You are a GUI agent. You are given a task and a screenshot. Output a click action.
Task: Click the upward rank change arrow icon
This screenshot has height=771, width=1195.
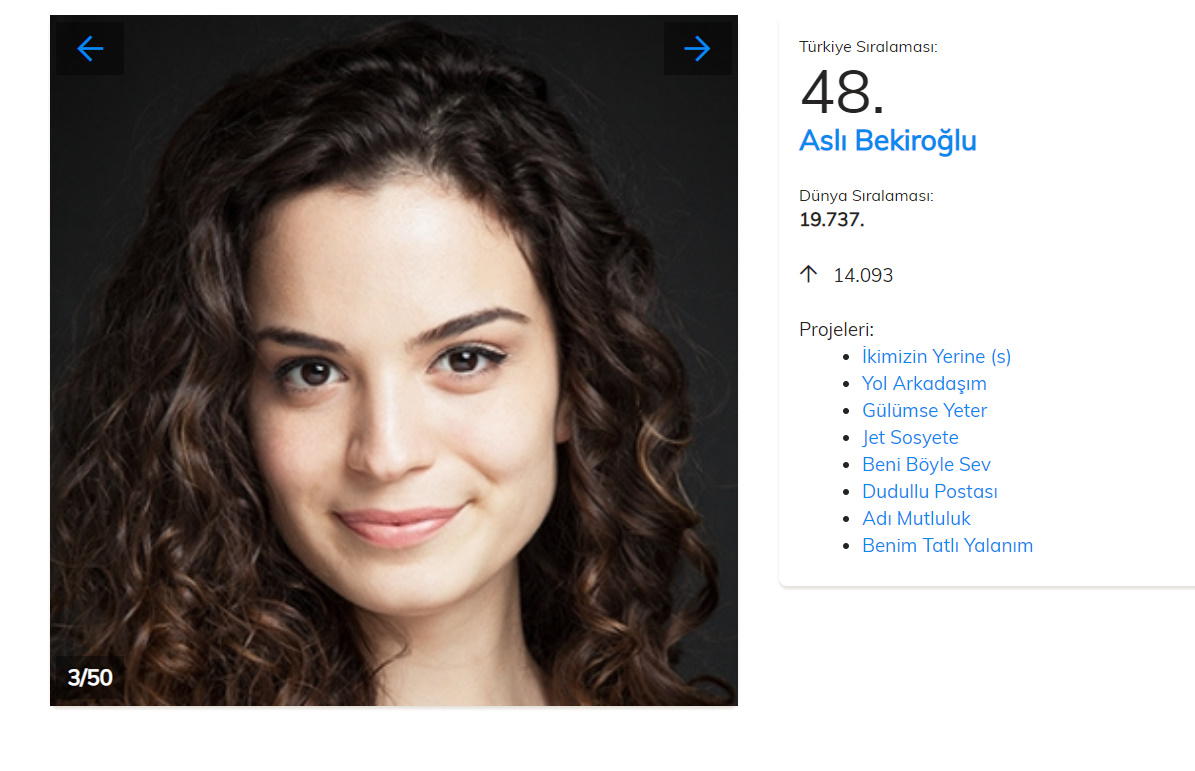pyautogui.click(x=809, y=274)
